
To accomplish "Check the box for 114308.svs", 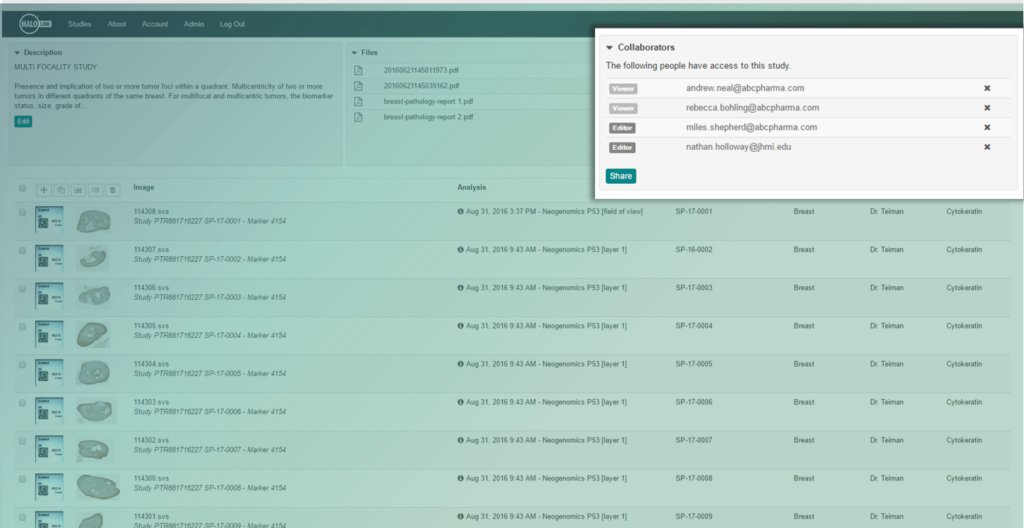I will [22, 212].
